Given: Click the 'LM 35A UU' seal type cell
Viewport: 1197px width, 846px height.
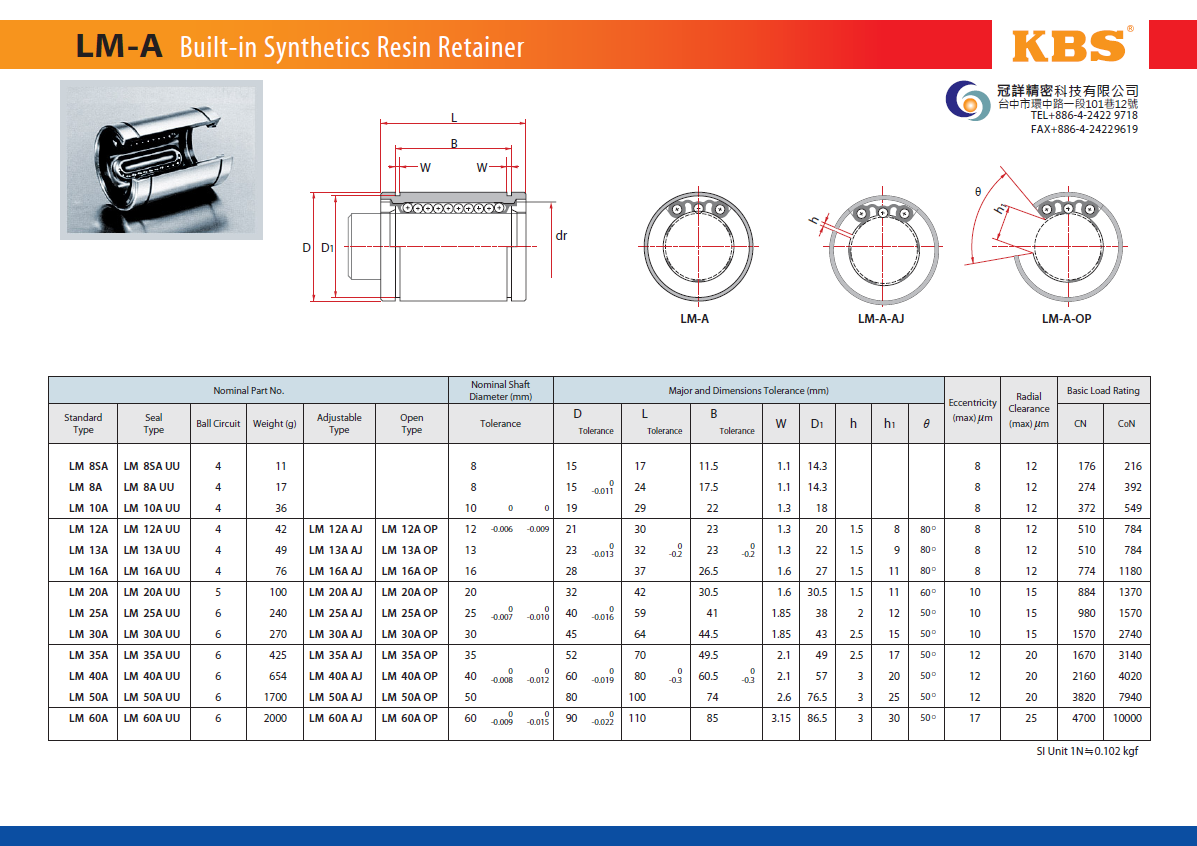Looking at the screenshot, I should pyautogui.click(x=152, y=655).
